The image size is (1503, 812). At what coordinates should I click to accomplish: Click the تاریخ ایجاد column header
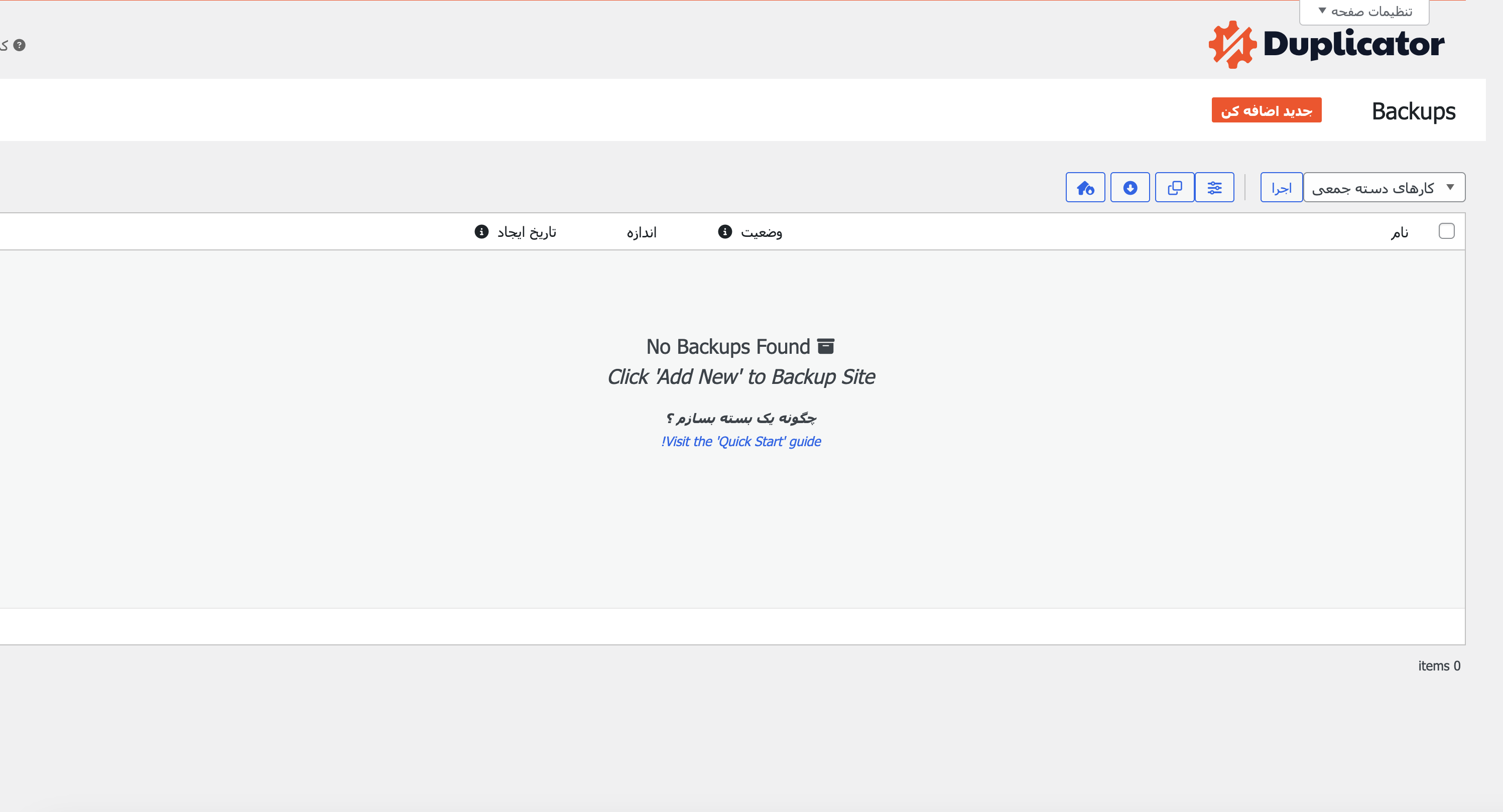526,233
